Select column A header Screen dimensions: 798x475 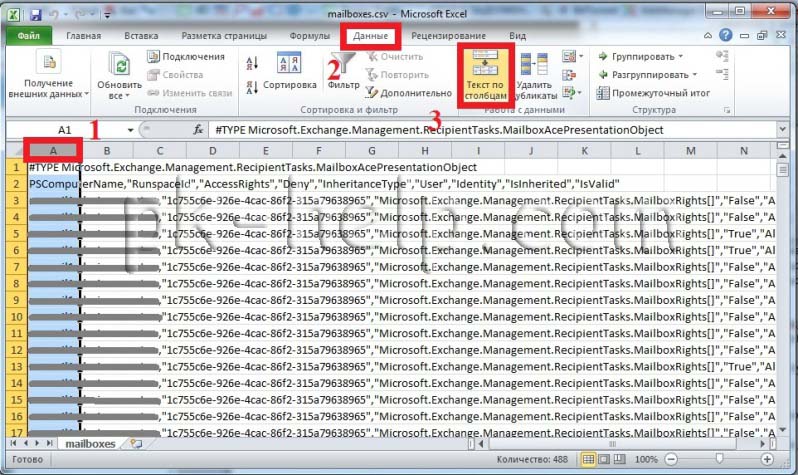pyautogui.click(x=53, y=151)
